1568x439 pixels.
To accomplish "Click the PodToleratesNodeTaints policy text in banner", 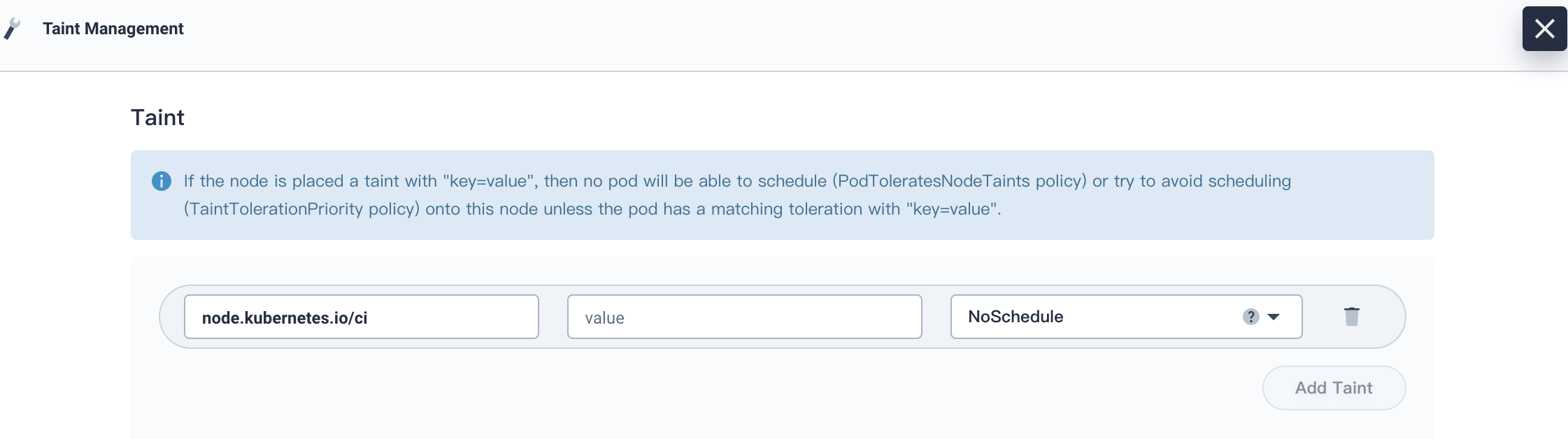I will [959, 181].
